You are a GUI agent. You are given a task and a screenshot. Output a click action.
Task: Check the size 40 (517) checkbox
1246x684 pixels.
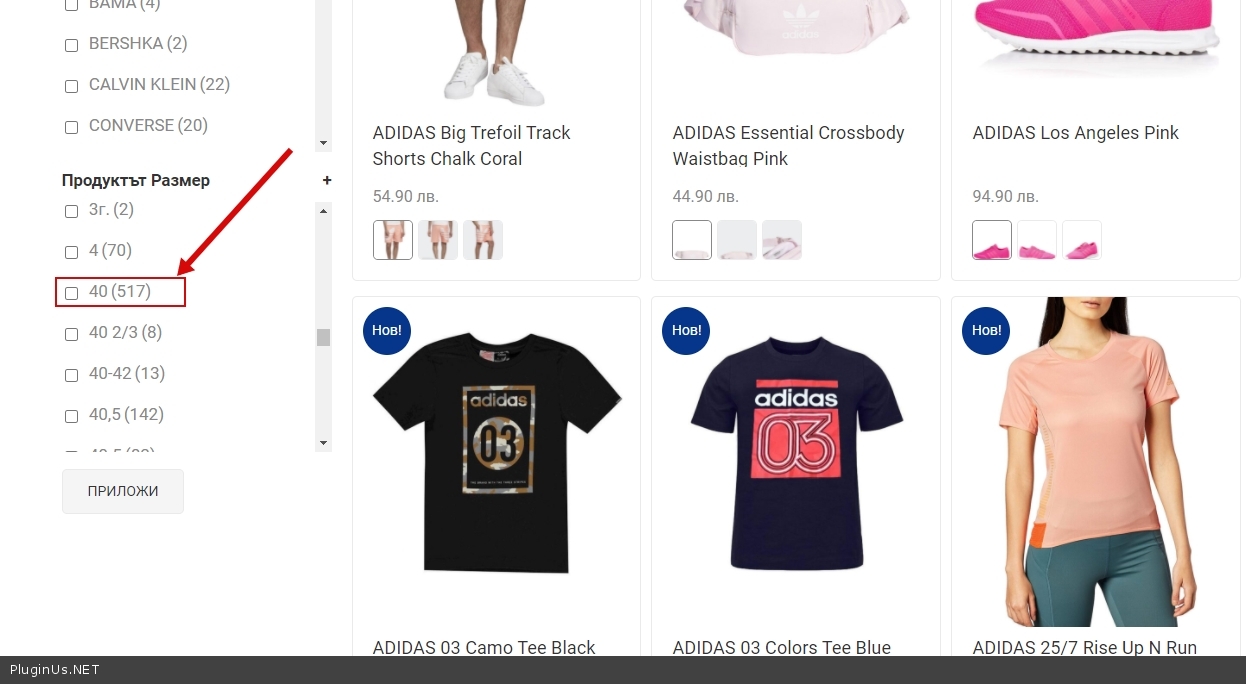[x=71, y=293]
